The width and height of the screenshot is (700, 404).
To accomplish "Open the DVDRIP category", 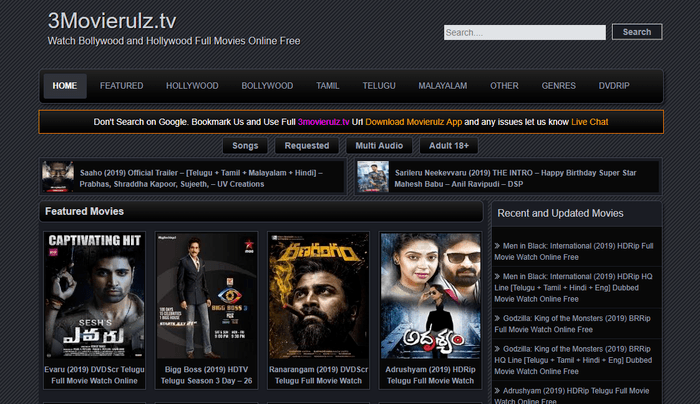I will (x=614, y=86).
